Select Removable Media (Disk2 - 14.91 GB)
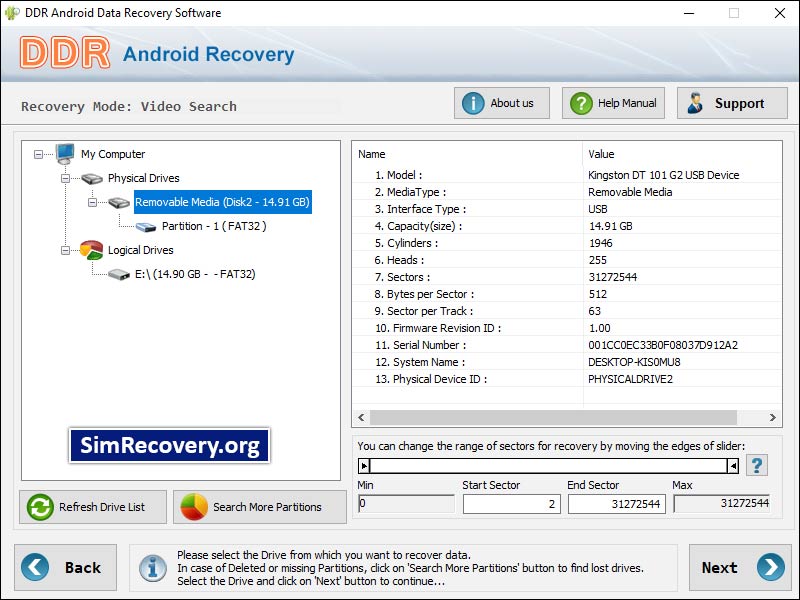This screenshot has height=600, width=800. (222, 202)
